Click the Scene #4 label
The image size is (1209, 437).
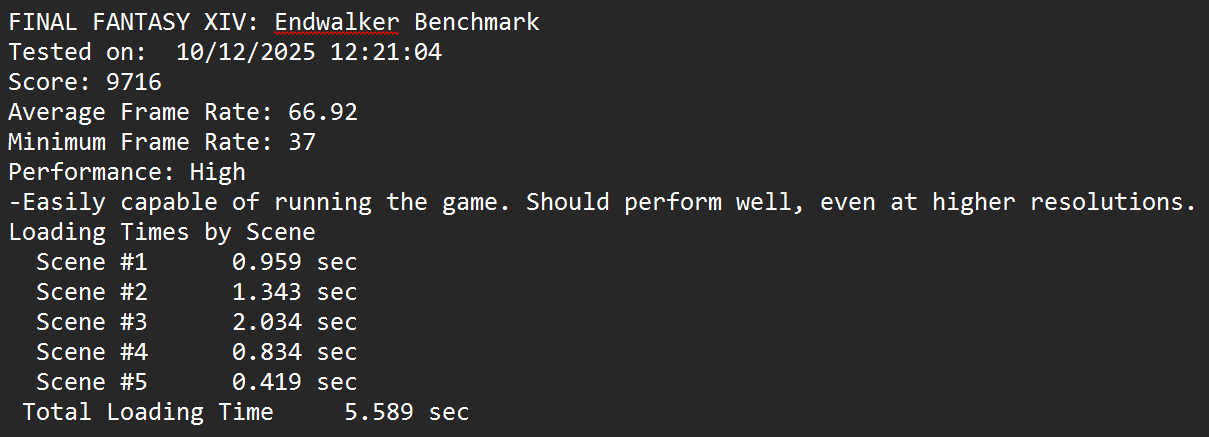pyautogui.click(x=91, y=352)
